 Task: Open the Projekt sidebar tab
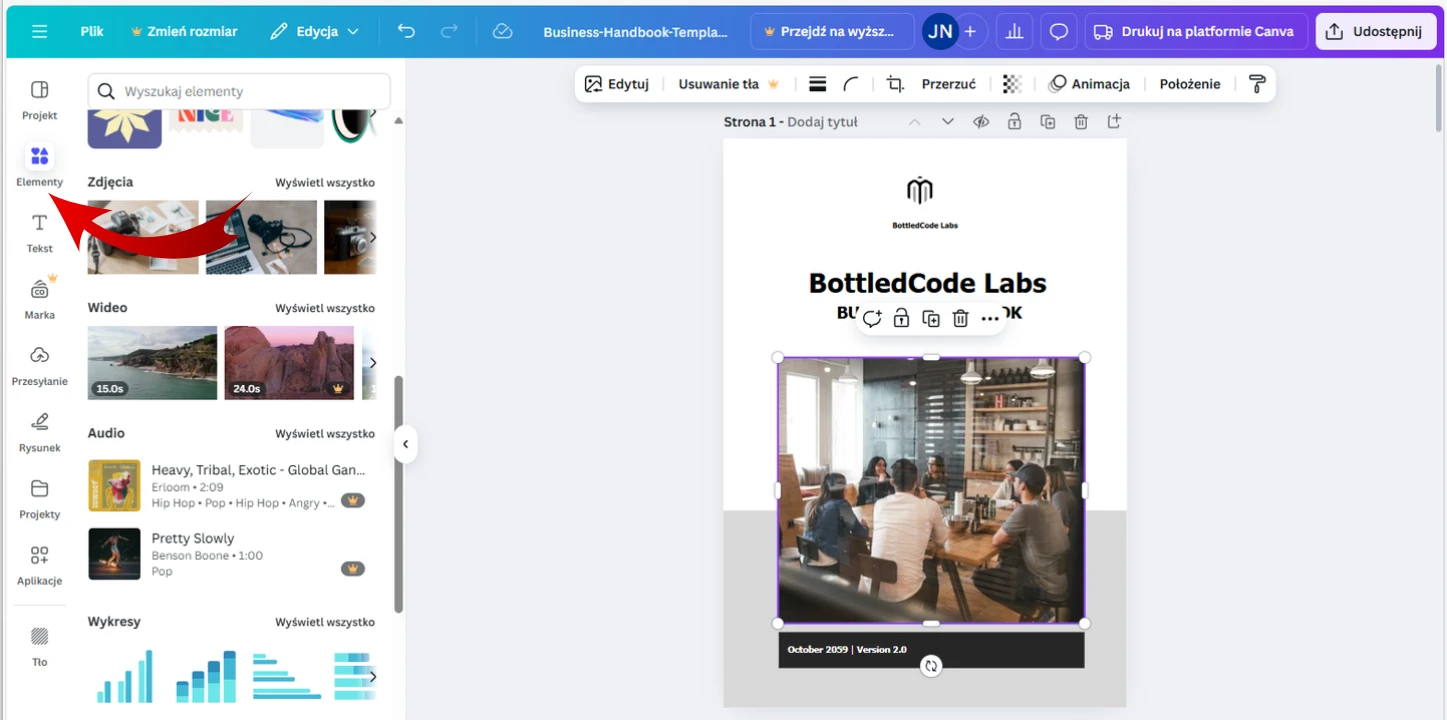(40, 100)
